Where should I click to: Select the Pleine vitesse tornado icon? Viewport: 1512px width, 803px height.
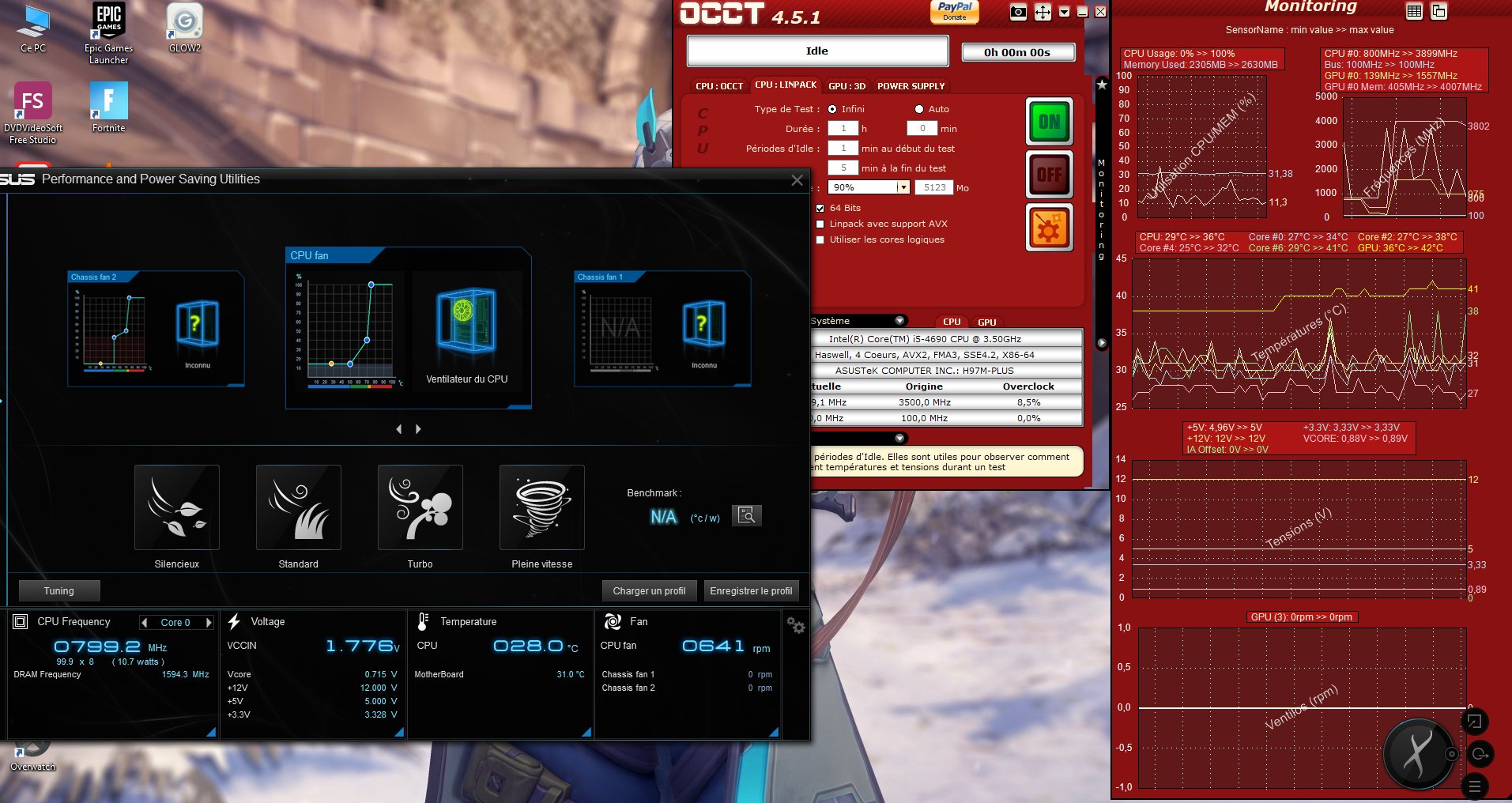[541, 507]
